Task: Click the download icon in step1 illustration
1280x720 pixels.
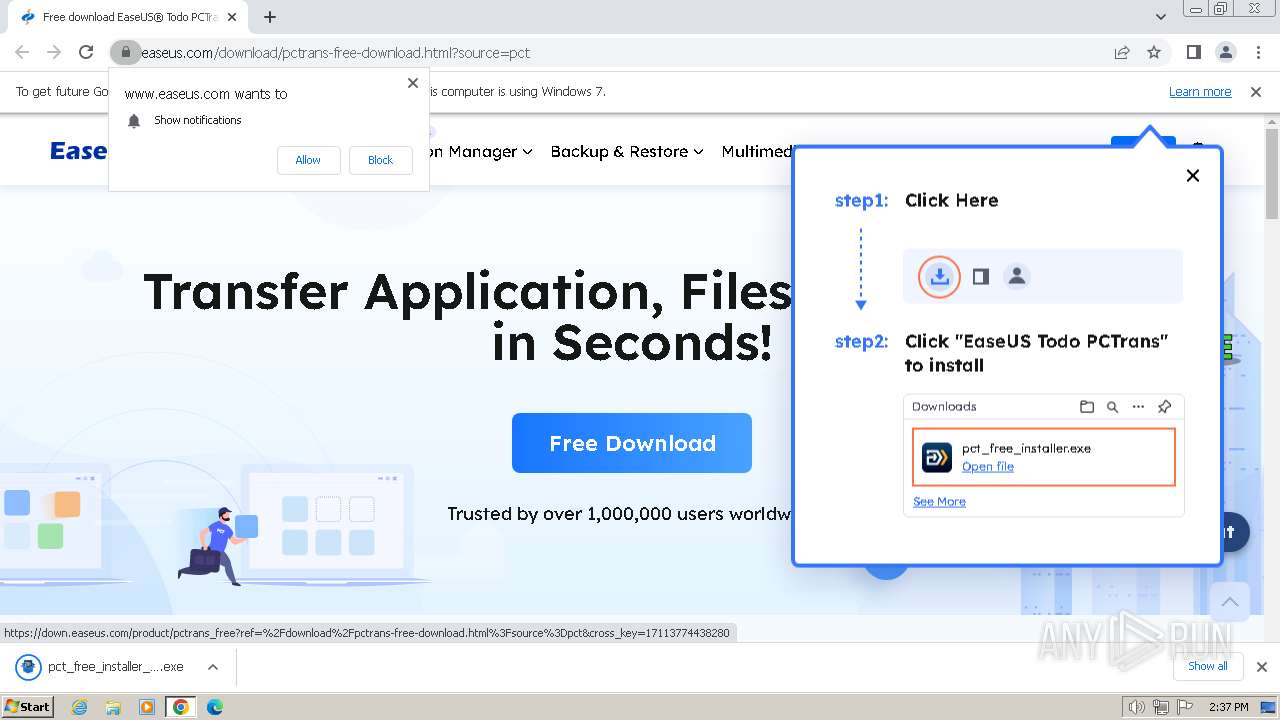Action: coord(939,277)
